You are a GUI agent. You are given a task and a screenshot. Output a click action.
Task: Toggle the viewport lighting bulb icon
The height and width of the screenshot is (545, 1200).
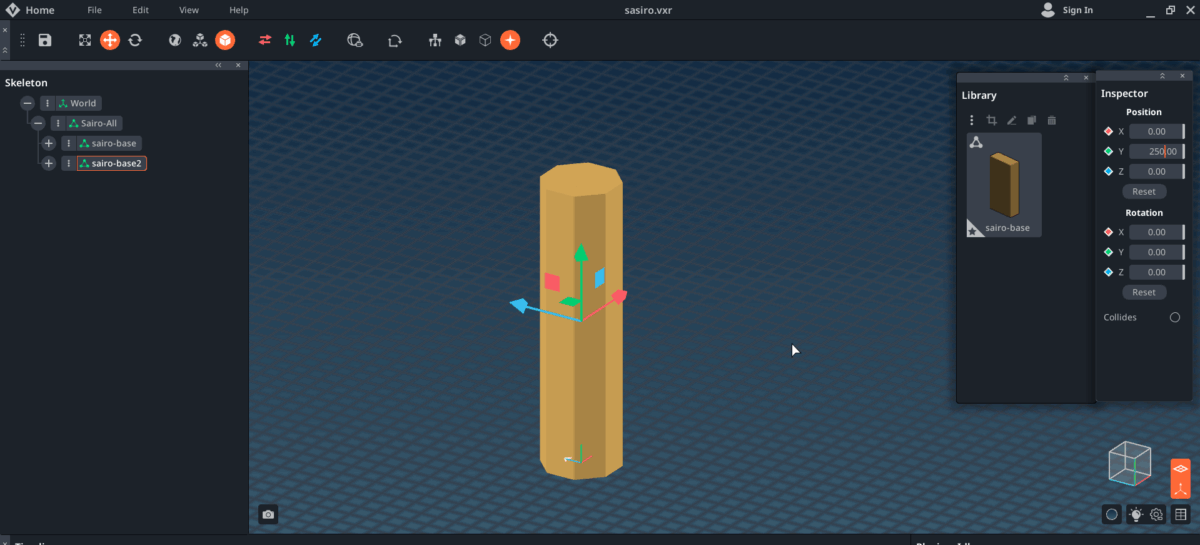[1136, 514]
